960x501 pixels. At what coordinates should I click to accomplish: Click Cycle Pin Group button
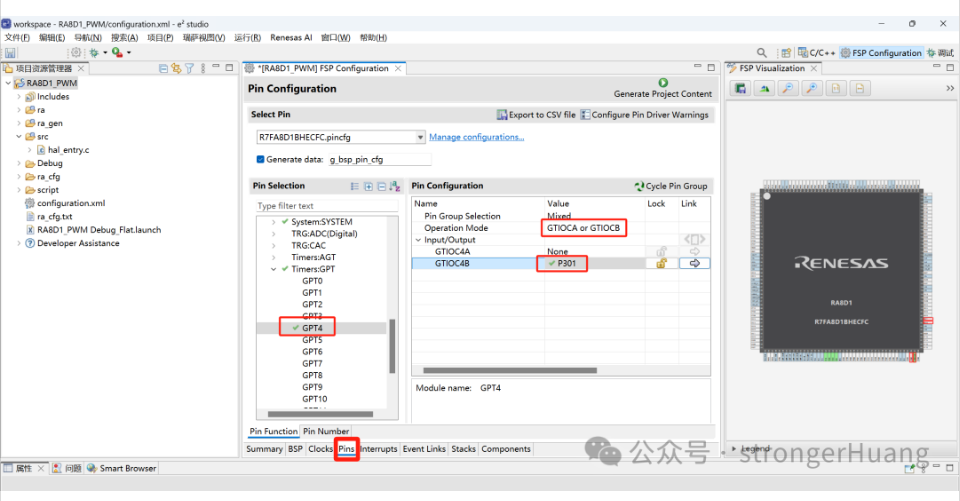click(670, 186)
